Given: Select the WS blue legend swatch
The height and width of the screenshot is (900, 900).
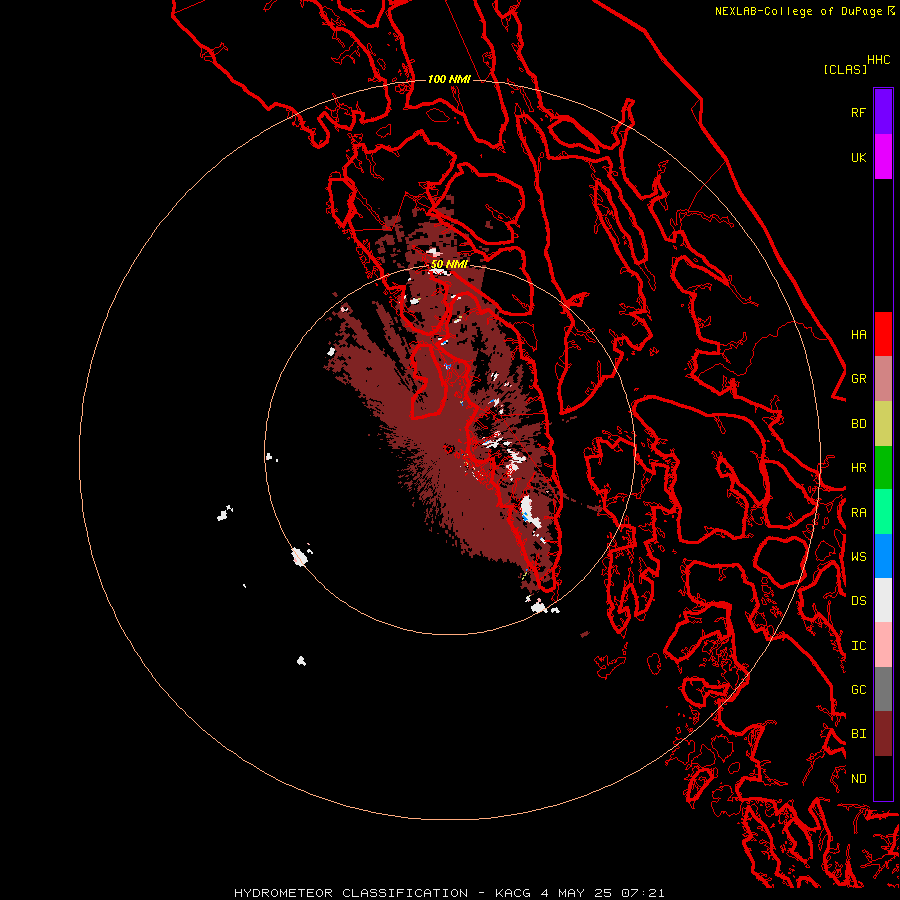Looking at the screenshot, I should tap(883, 556).
